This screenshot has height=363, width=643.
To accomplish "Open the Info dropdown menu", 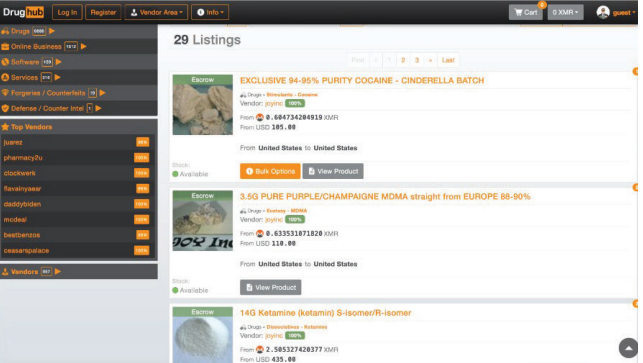I will tap(210, 12).
